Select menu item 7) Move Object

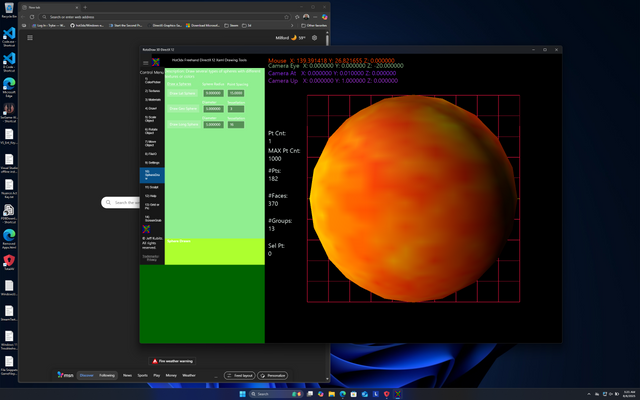pyautogui.click(x=152, y=143)
